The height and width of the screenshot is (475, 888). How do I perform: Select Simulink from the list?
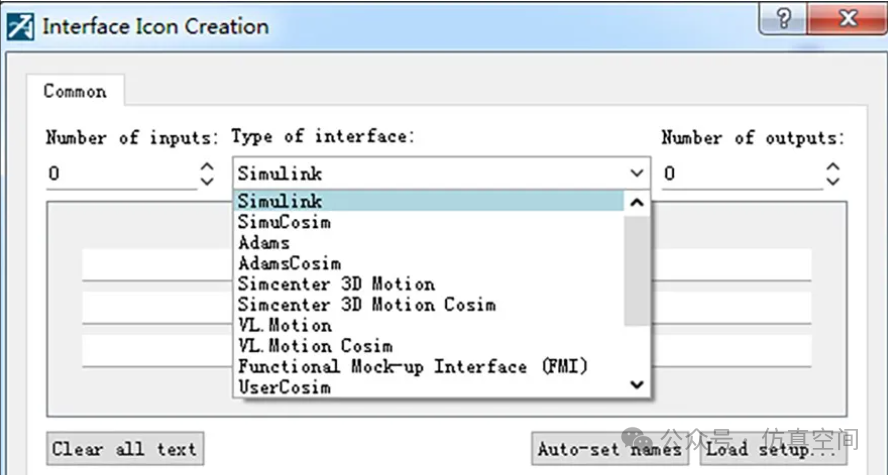coord(280,201)
